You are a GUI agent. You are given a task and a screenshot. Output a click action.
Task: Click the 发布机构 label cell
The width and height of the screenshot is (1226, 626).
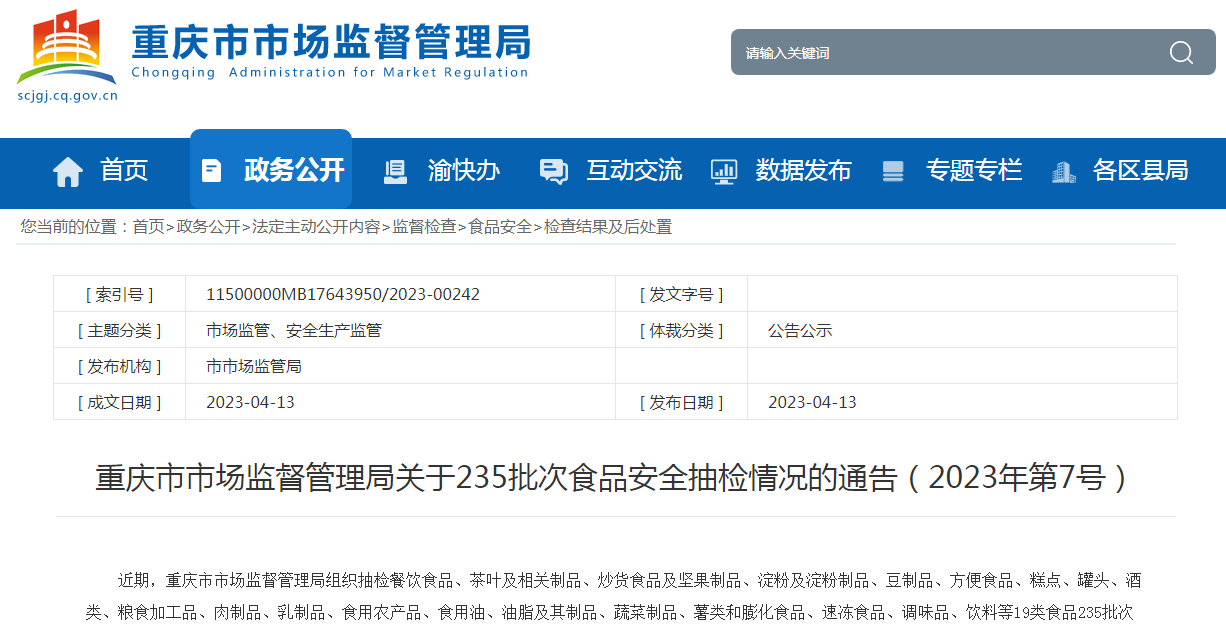[x=119, y=366]
